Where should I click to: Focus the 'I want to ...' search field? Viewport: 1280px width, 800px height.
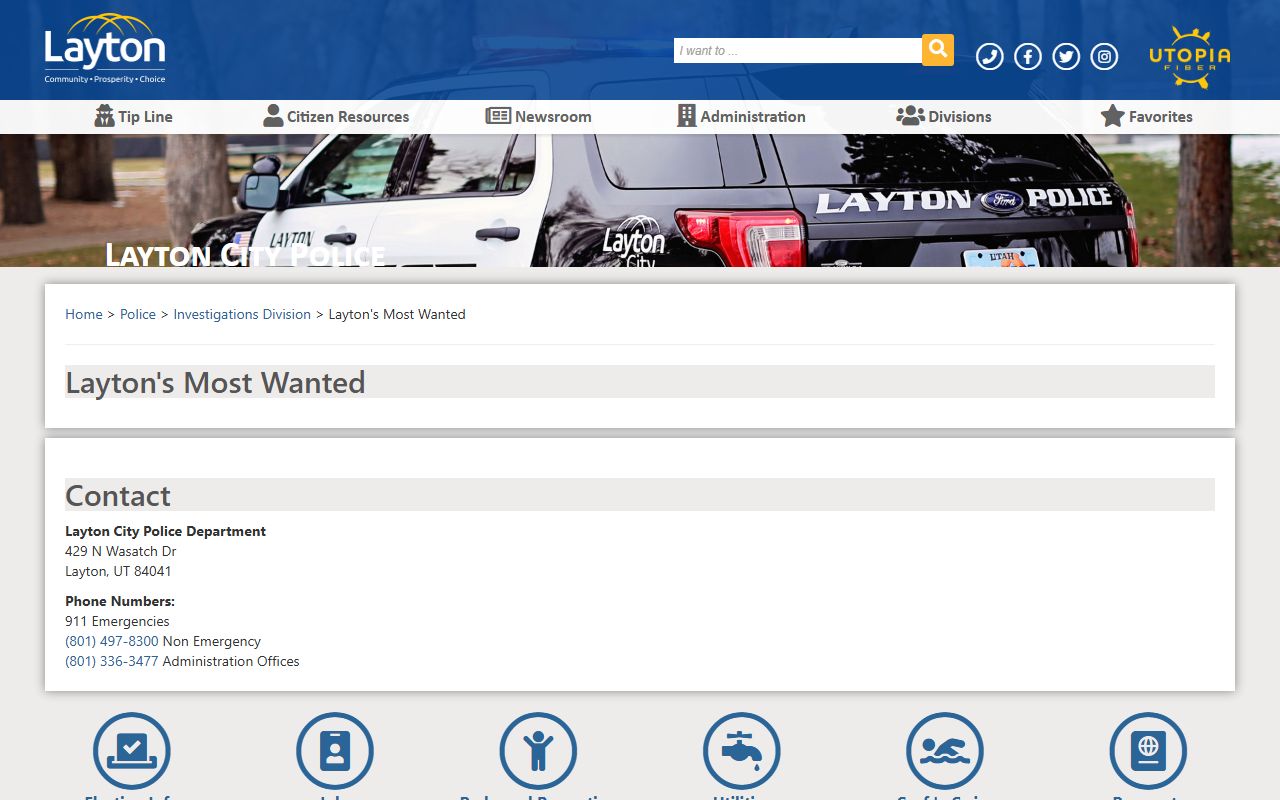click(798, 50)
